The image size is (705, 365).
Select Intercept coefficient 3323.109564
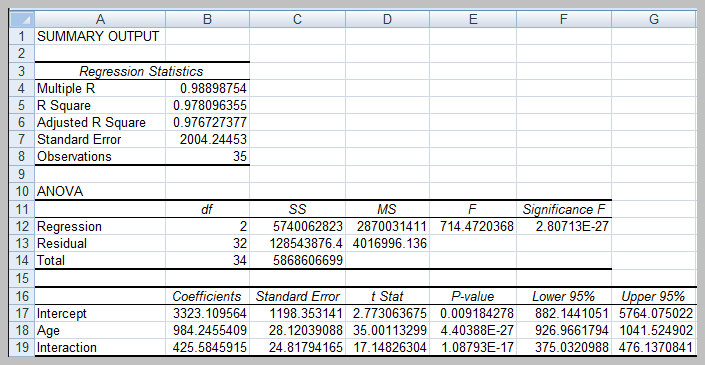207,313
